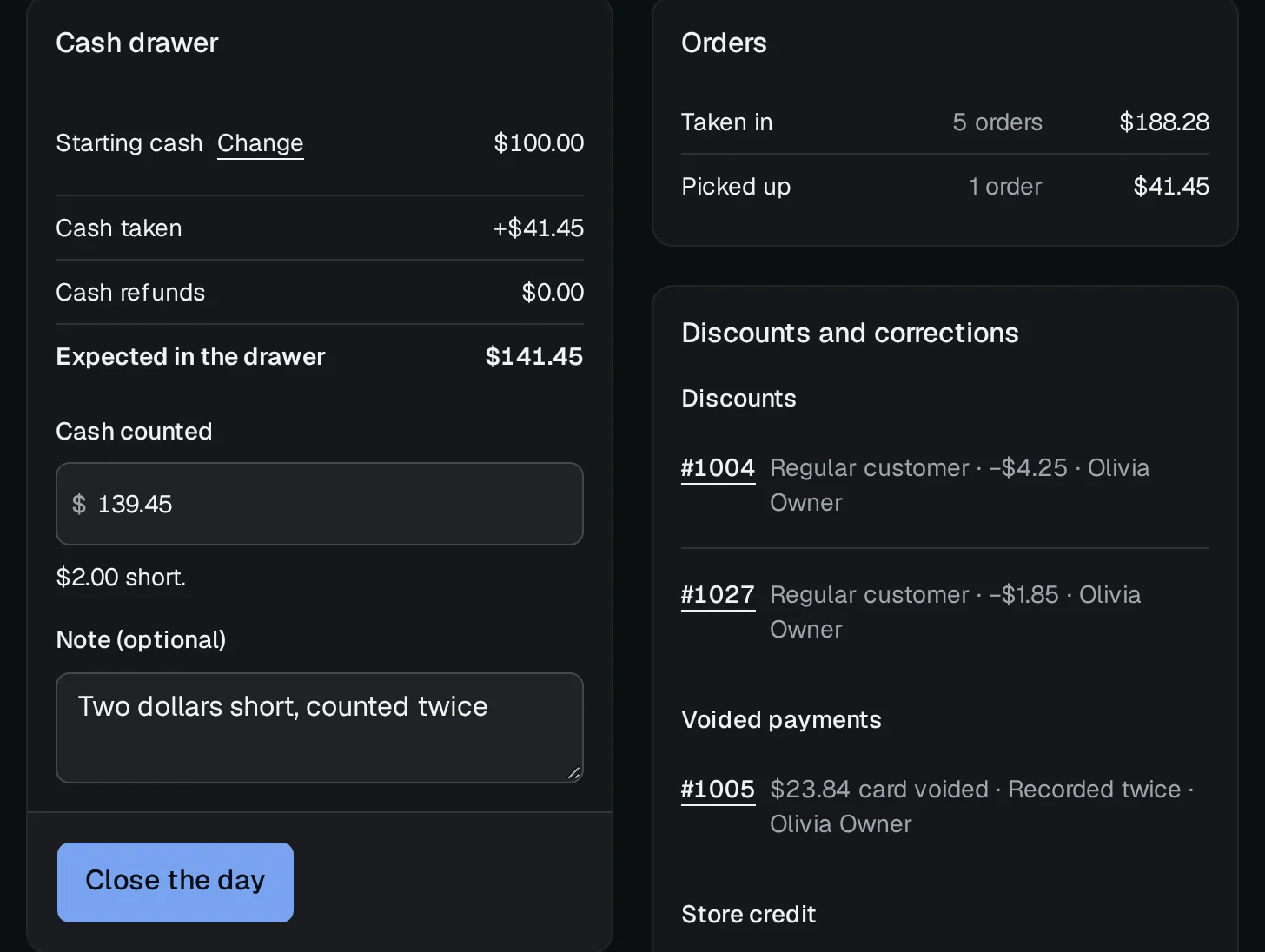Click the Orders heading
1265x952 pixels.
coord(724,43)
